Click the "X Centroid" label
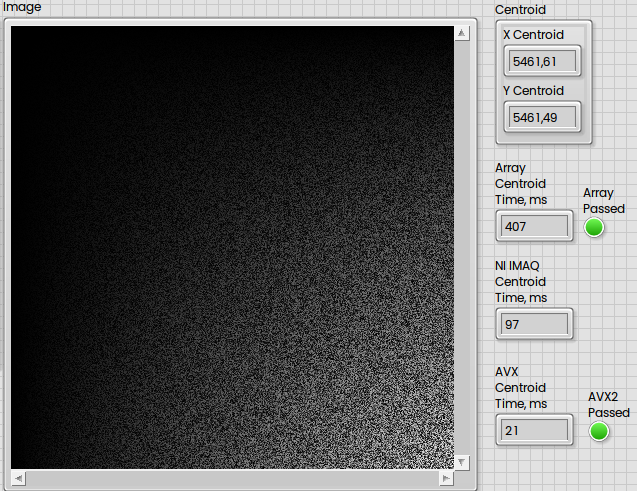637x491 pixels. [x=533, y=35]
